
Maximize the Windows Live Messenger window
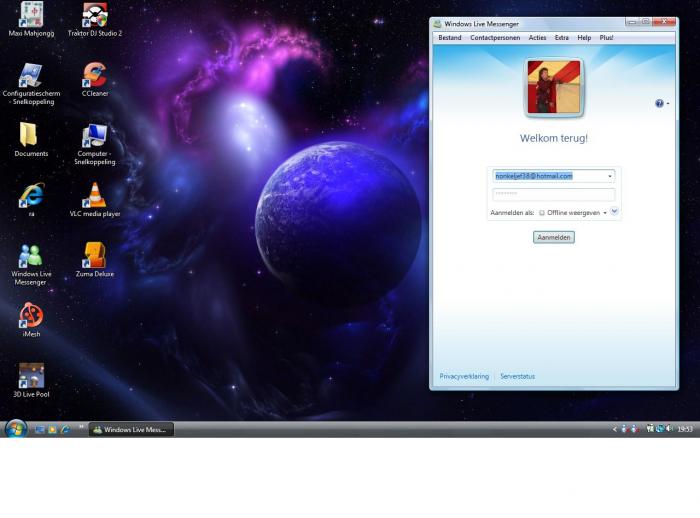point(645,22)
